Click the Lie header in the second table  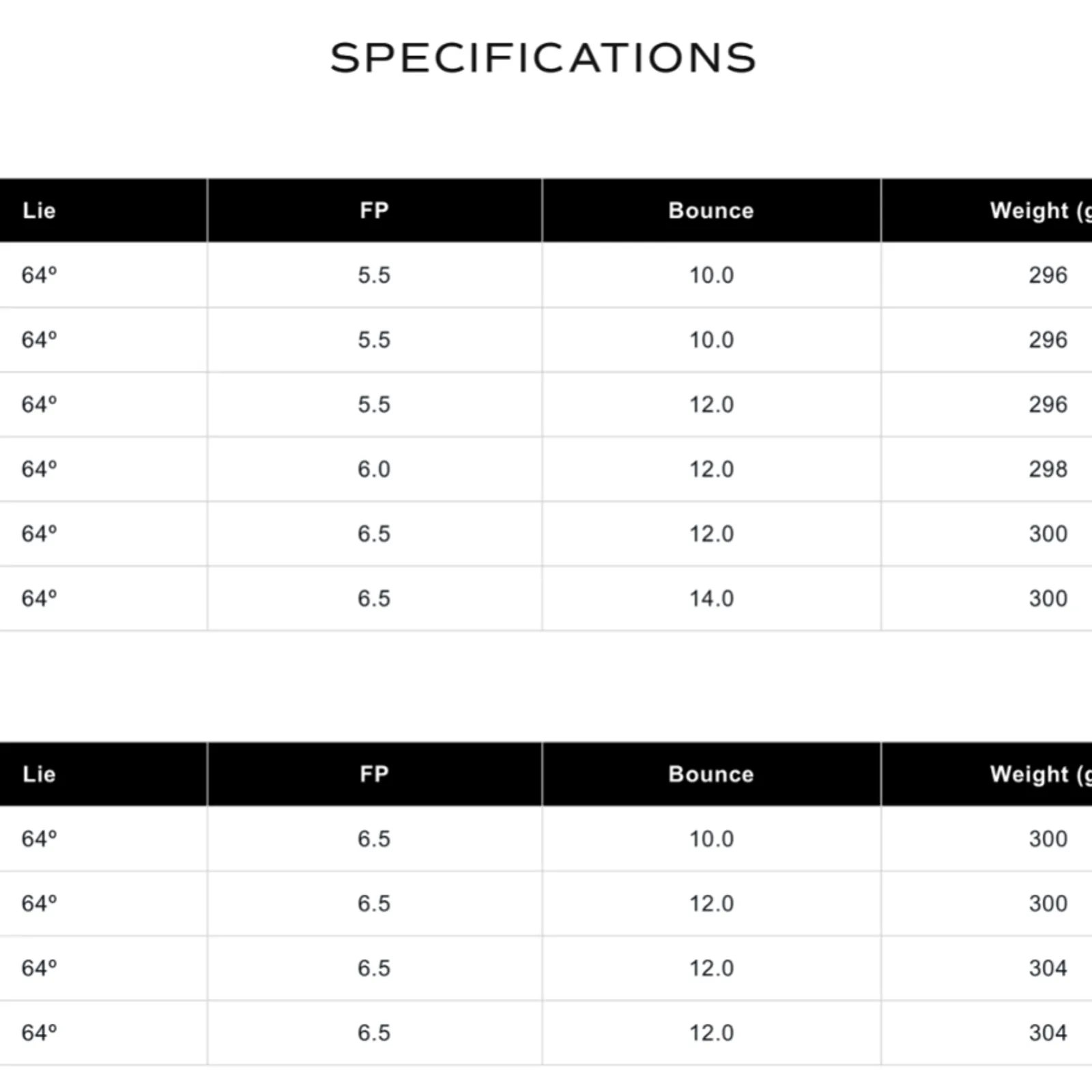click(x=39, y=775)
